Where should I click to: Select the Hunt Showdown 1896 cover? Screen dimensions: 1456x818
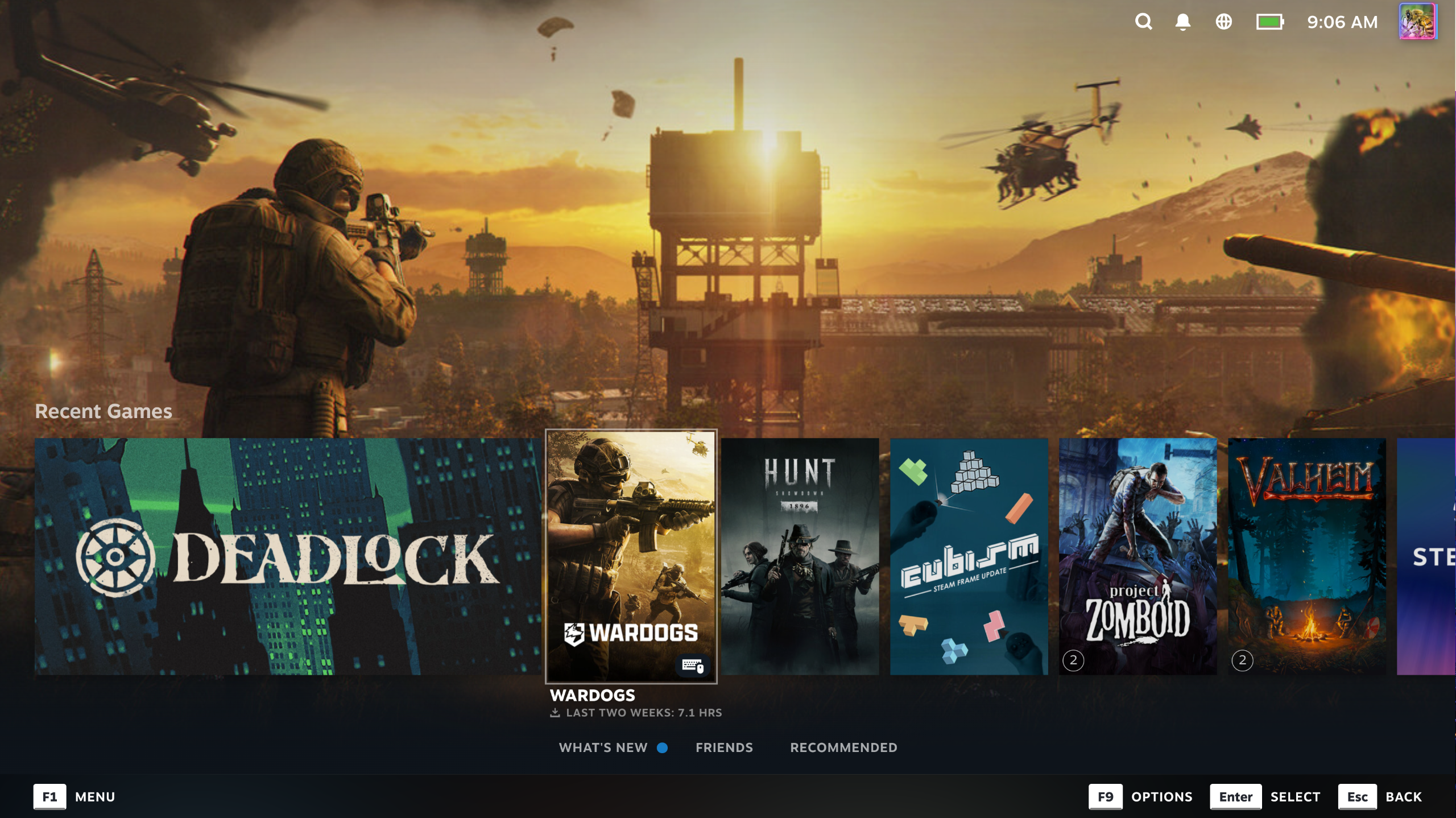click(800, 556)
